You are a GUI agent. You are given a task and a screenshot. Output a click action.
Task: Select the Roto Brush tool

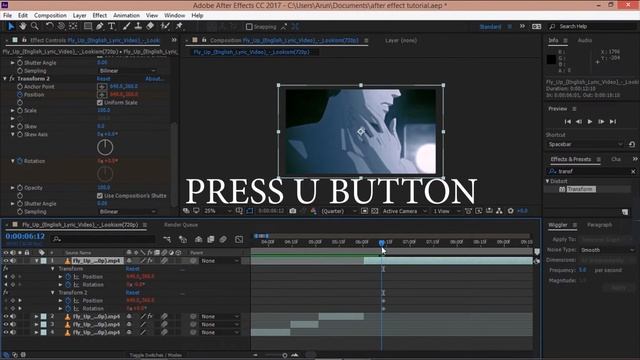coord(165,27)
